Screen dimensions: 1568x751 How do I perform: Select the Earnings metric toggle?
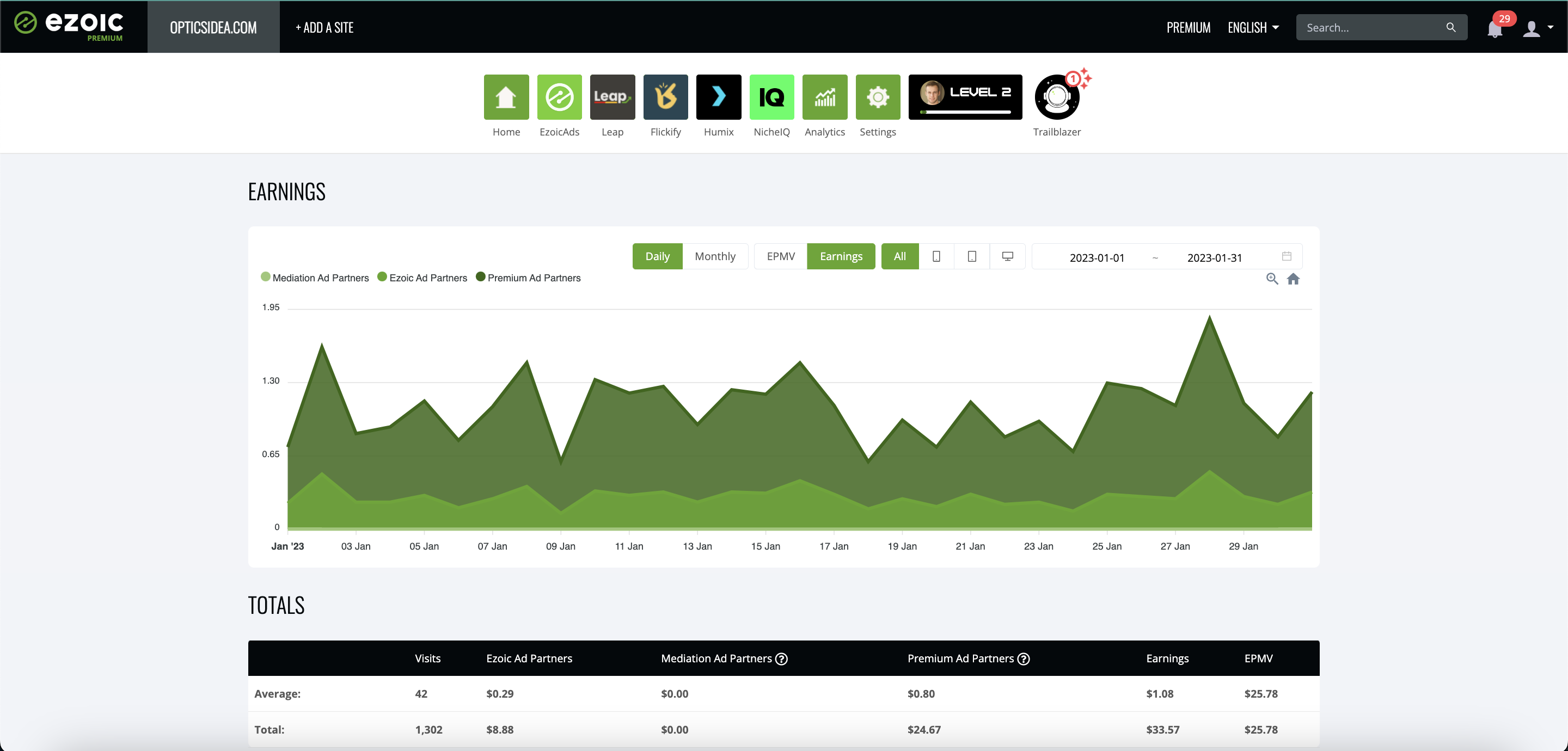pos(841,256)
